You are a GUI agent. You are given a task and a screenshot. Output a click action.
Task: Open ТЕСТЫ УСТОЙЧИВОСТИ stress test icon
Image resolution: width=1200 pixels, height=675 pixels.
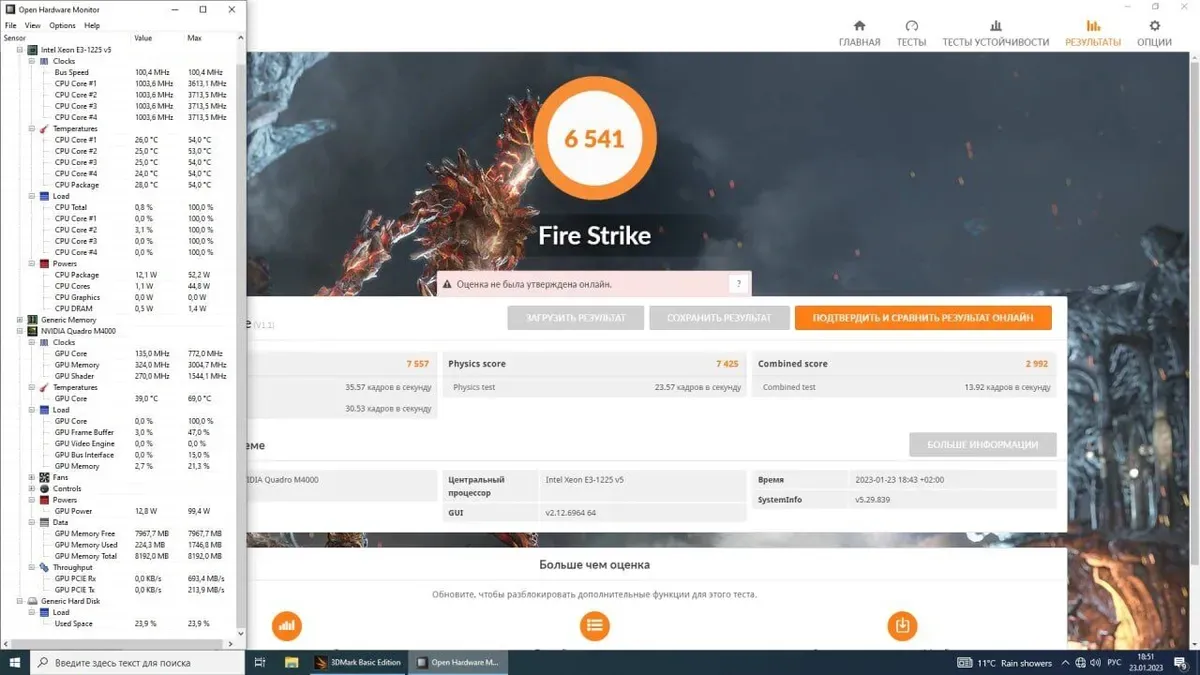click(995, 26)
